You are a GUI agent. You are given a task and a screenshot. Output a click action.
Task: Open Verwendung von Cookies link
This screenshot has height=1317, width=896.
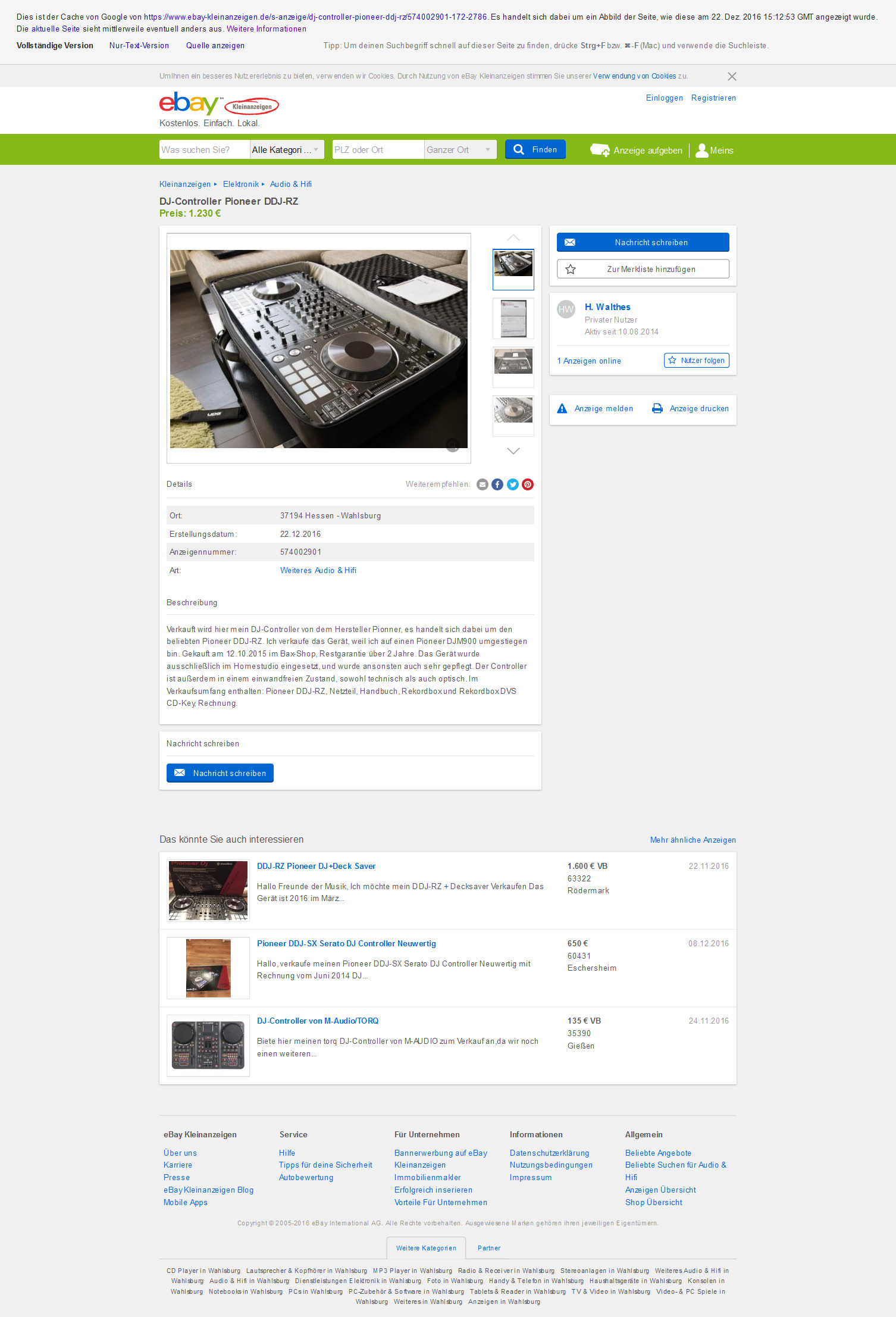click(635, 76)
